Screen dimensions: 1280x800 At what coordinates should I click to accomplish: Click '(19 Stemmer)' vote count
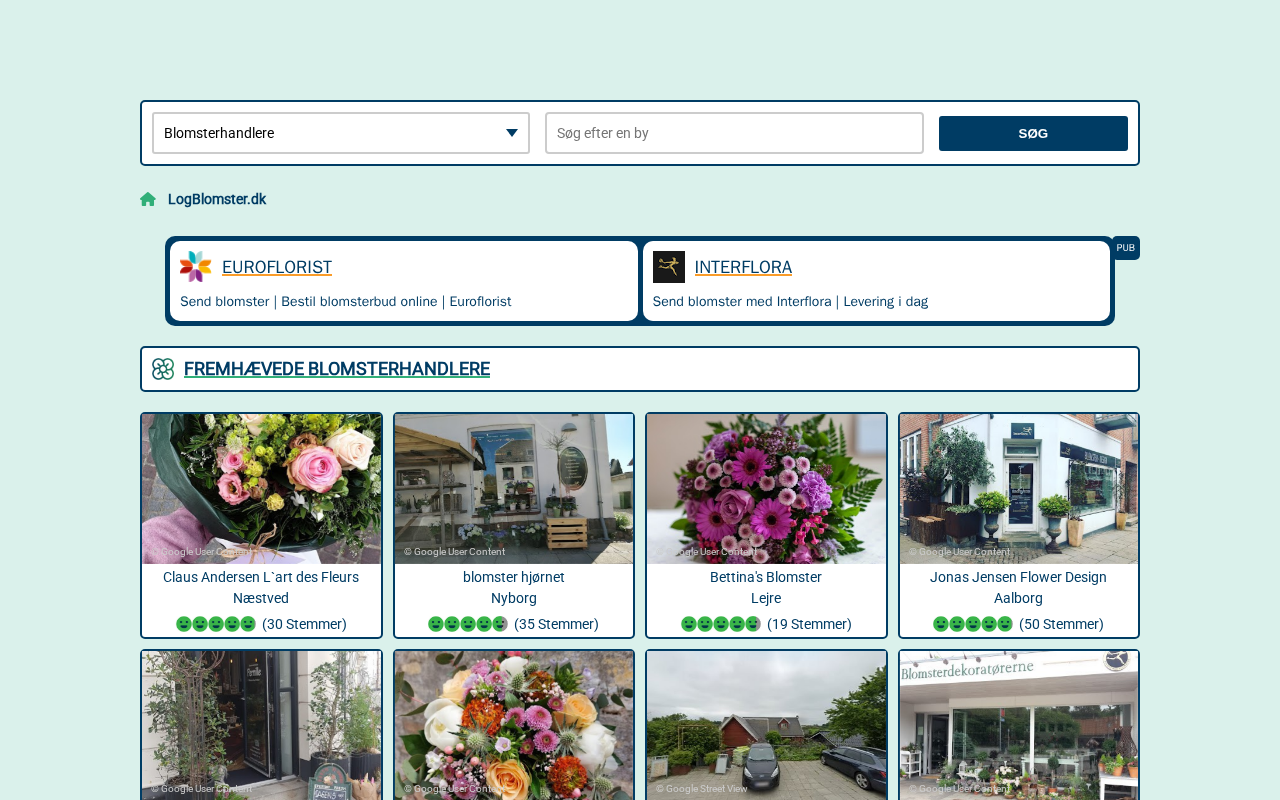809,624
